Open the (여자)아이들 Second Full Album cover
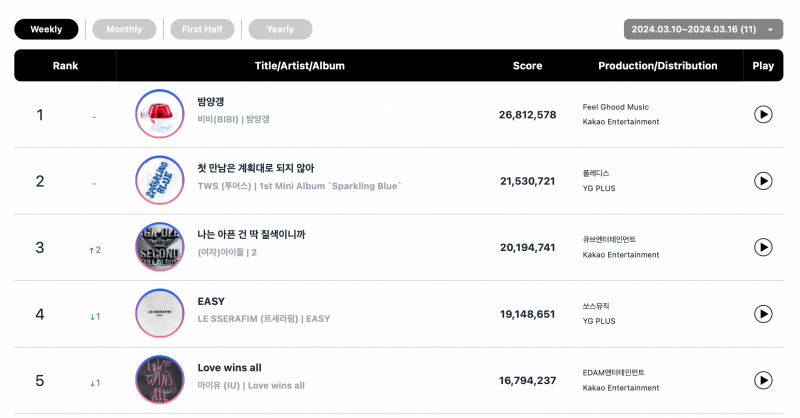 click(160, 247)
